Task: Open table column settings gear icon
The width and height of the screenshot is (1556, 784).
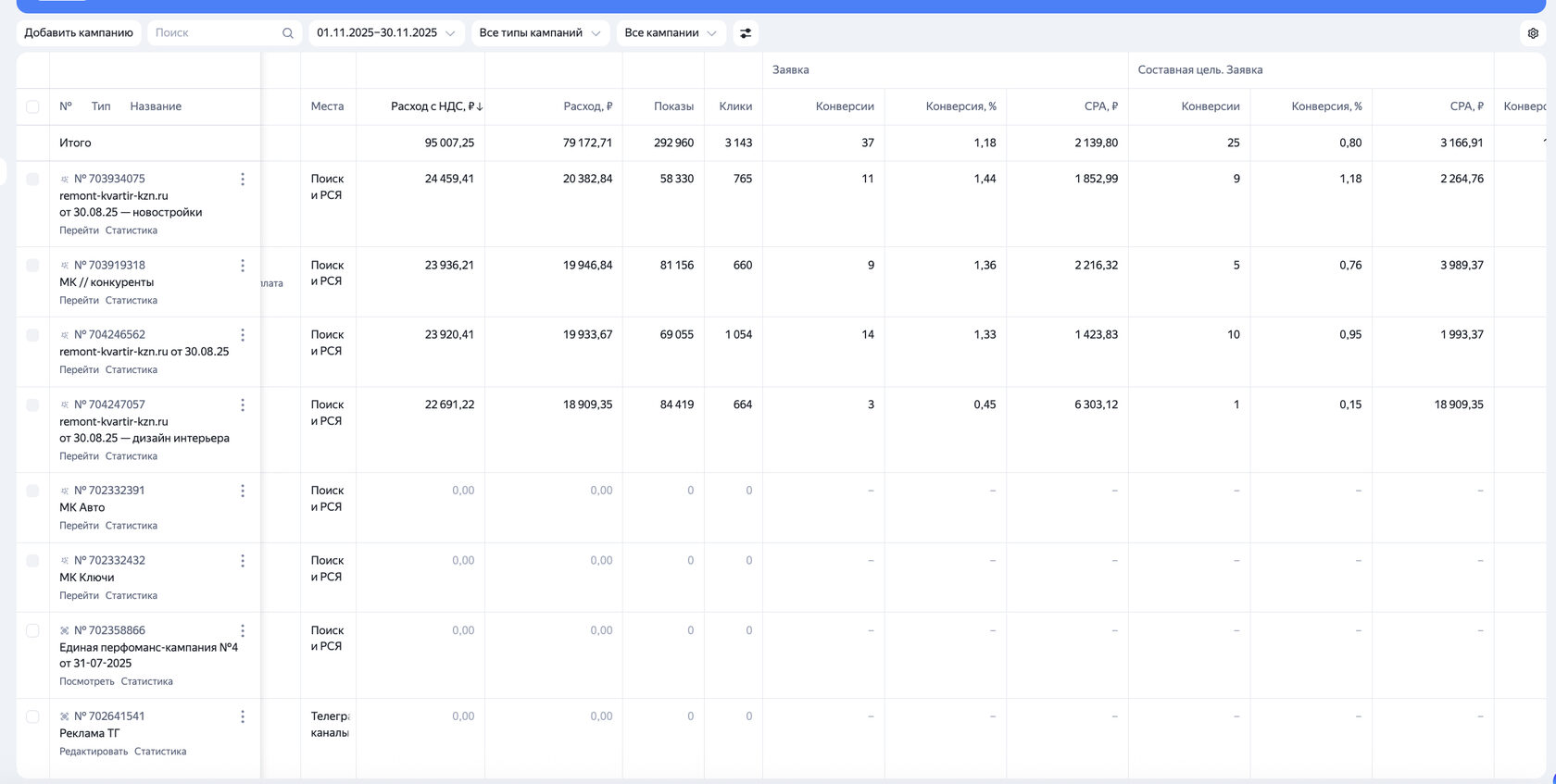Action: pos(1533,33)
